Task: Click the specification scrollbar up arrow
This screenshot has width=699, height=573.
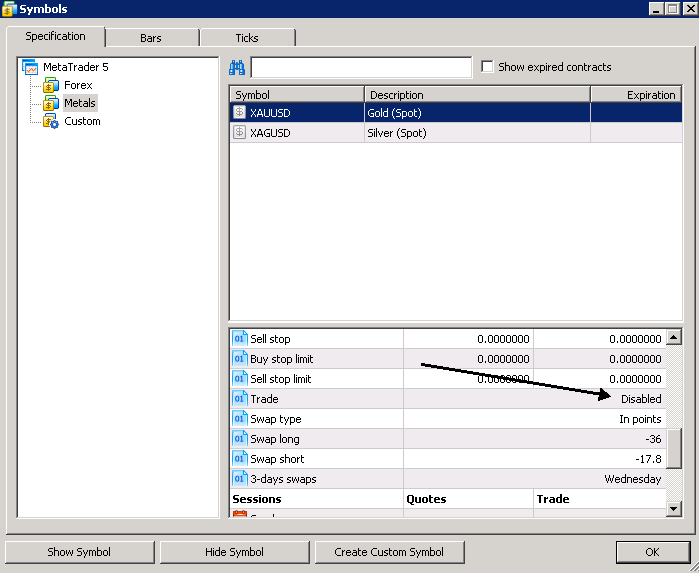Action: [x=674, y=338]
